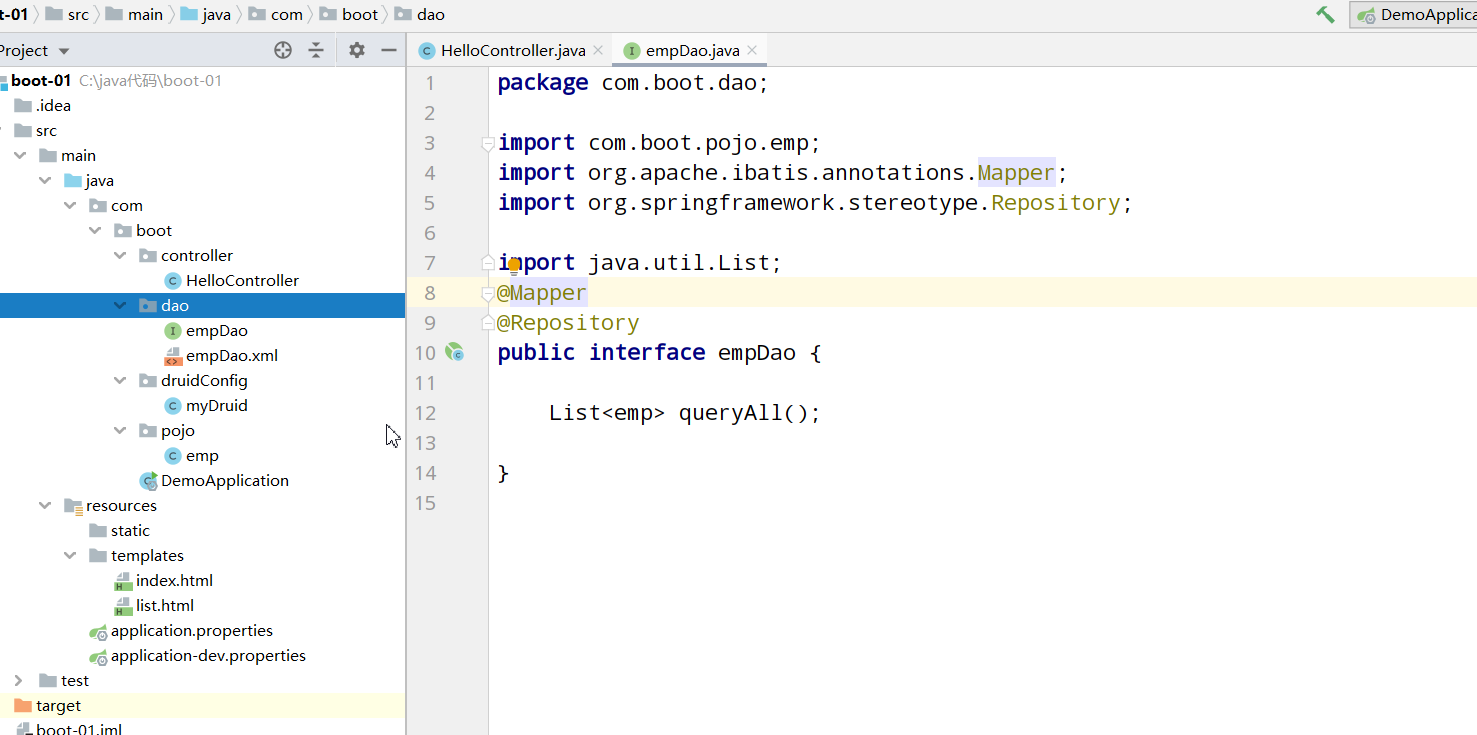Close the empDao.java tab
1477x735 pixels.
(x=752, y=50)
